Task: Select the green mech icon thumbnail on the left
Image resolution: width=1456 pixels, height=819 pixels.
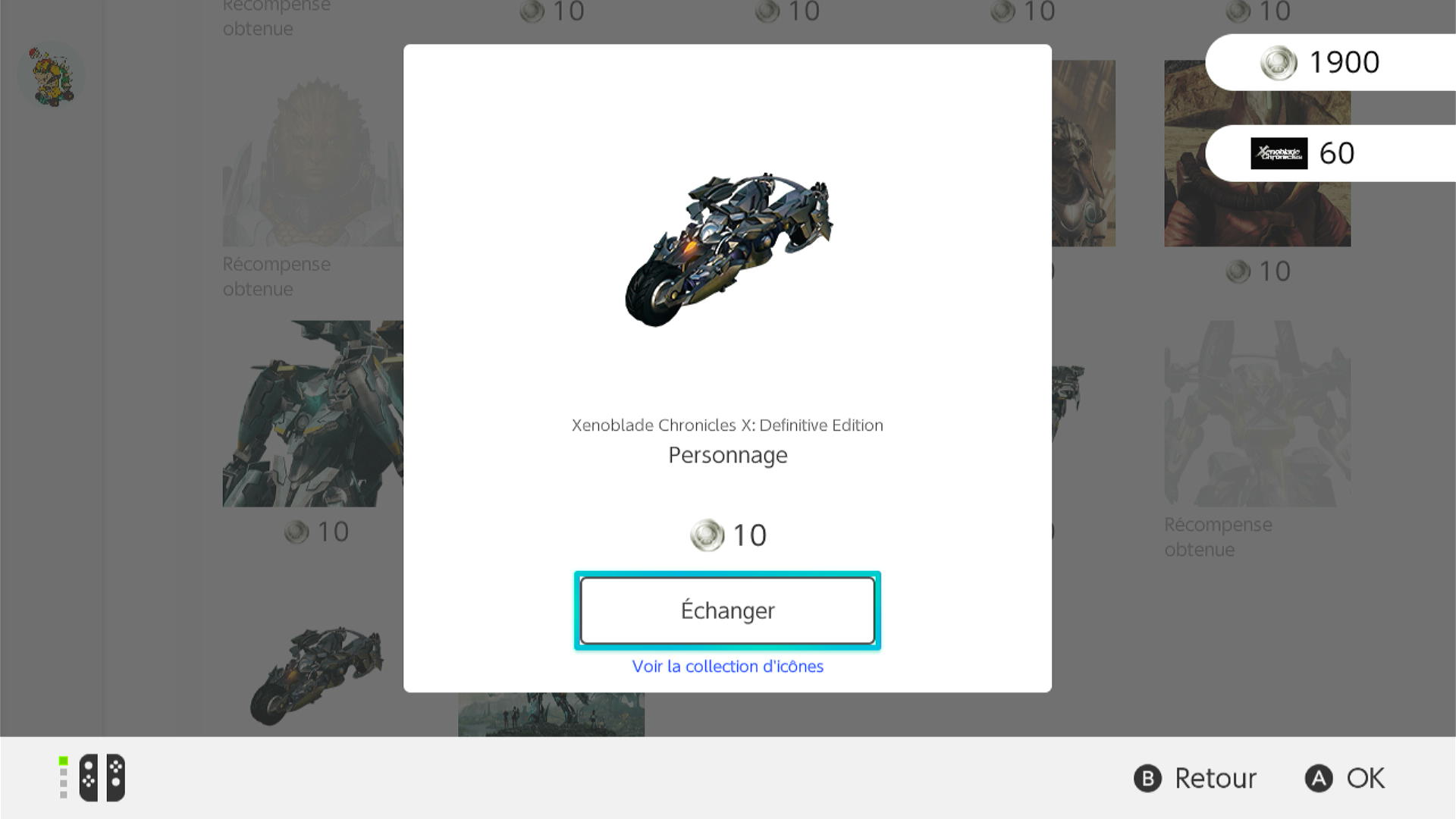Action: click(312, 413)
